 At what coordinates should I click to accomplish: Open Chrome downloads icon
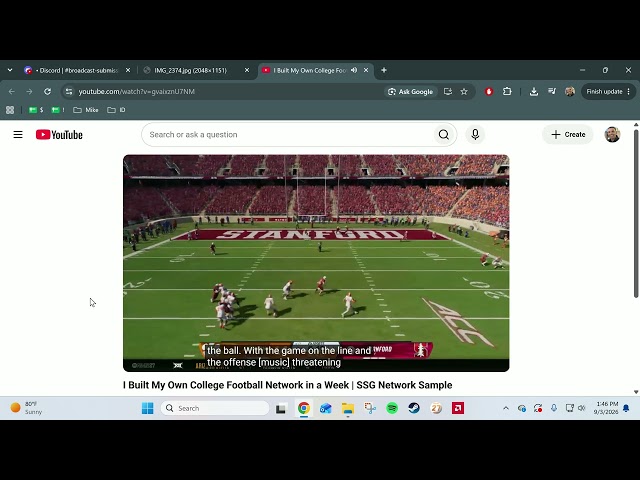pyautogui.click(x=533, y=91)
